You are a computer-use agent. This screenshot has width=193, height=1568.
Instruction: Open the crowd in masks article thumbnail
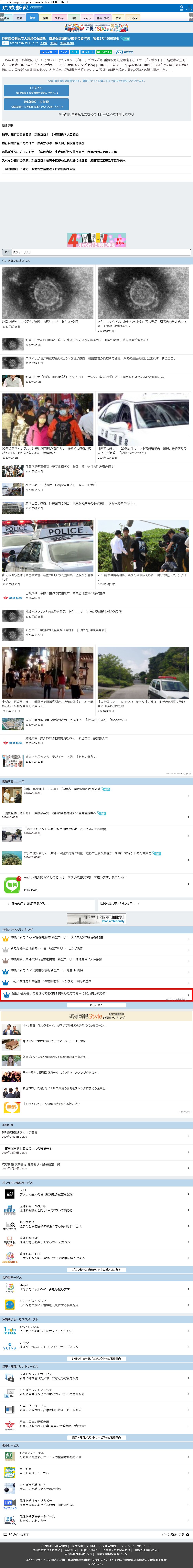(48, 419)
